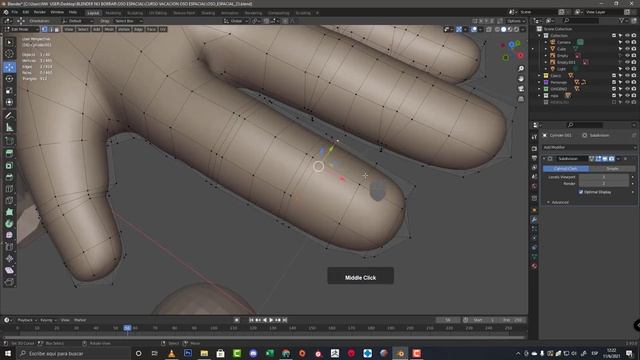640x360 pixels.
Task: Select the Scale tool in the left toolbar
Action: click(x=9, y=91)
